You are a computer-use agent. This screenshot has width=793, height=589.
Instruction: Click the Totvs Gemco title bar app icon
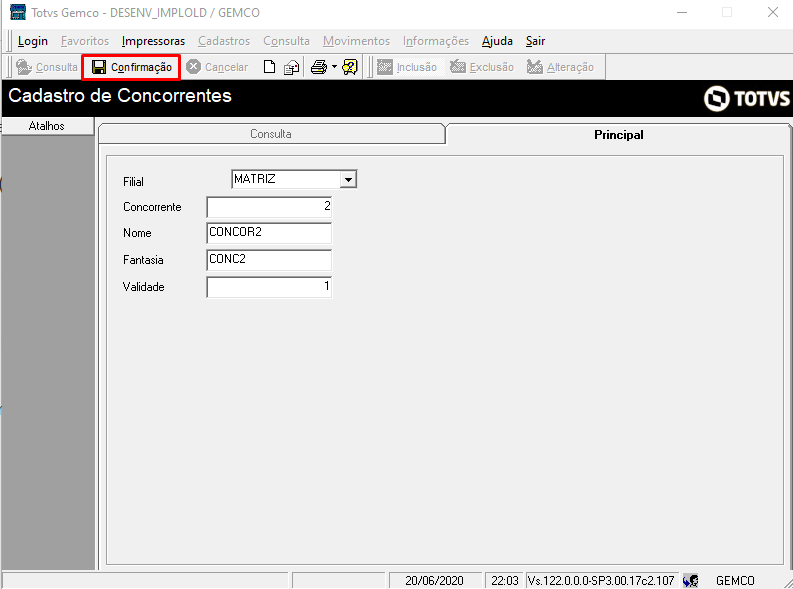coord(18,12)
